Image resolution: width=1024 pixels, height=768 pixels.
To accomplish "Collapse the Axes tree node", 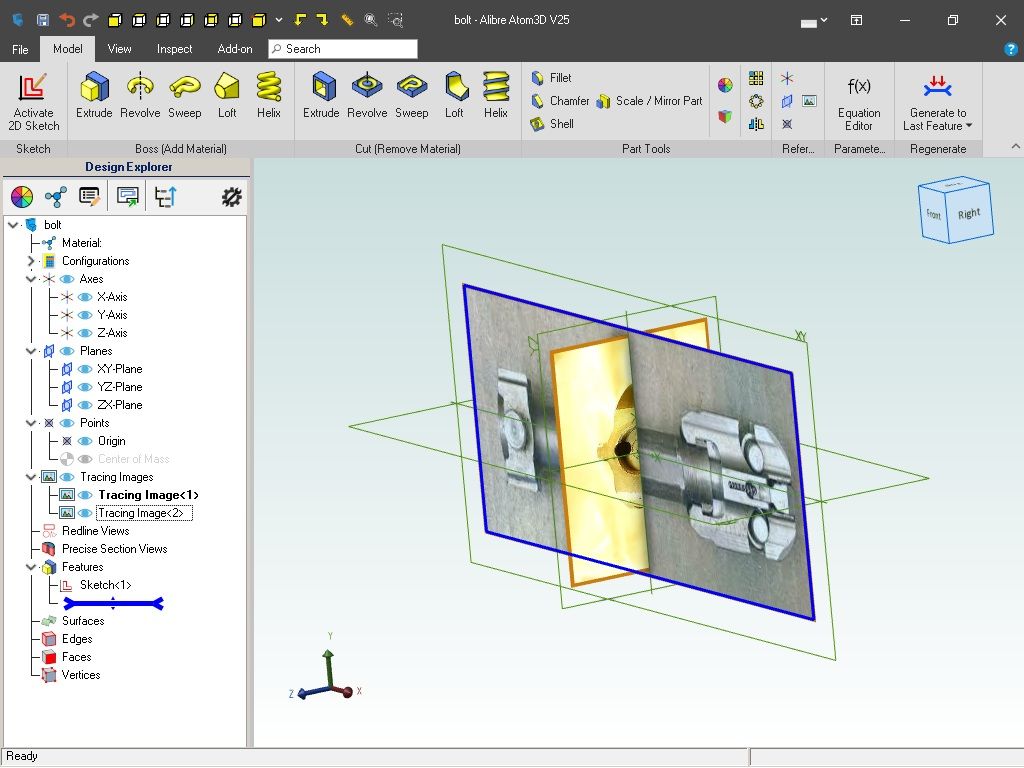I will [x=31, y=279].
